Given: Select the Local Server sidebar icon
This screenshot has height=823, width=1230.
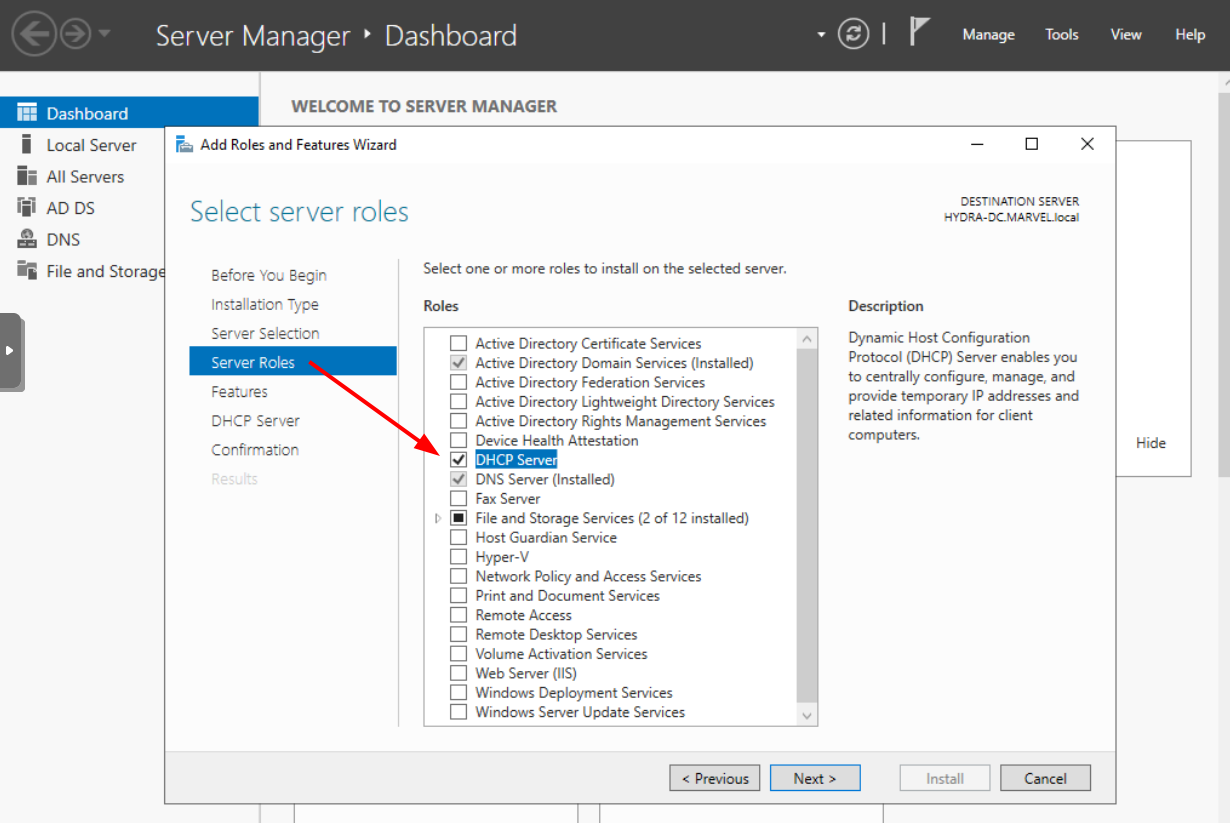Looking at the screenshot, I should (27, 145).
